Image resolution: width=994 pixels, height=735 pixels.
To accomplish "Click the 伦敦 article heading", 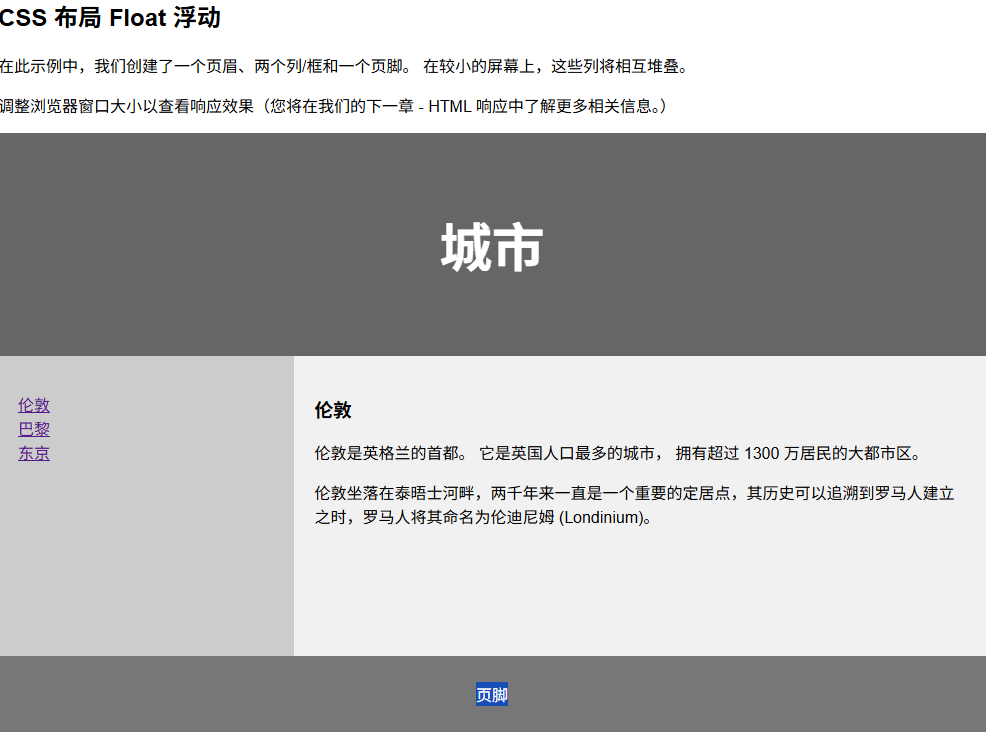I will point(333,410).
